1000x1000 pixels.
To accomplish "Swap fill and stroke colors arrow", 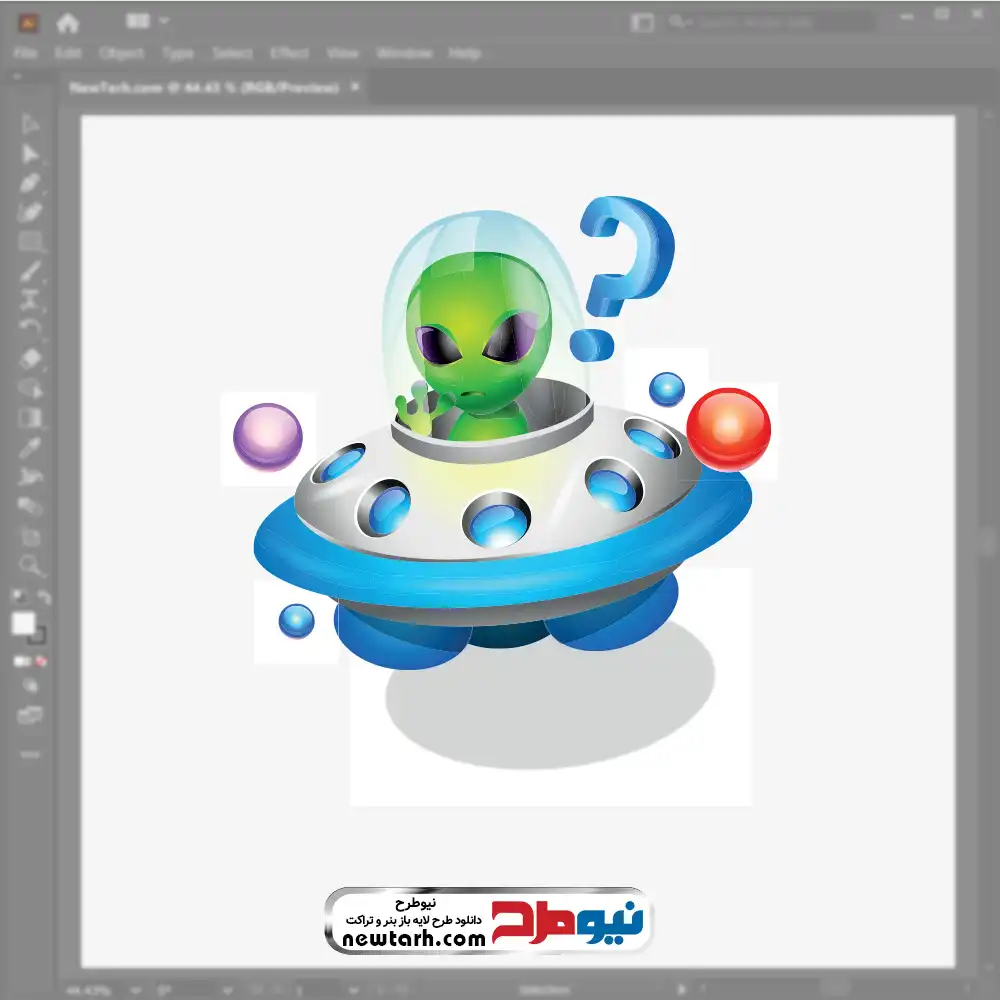I will (x=43, y=597).
